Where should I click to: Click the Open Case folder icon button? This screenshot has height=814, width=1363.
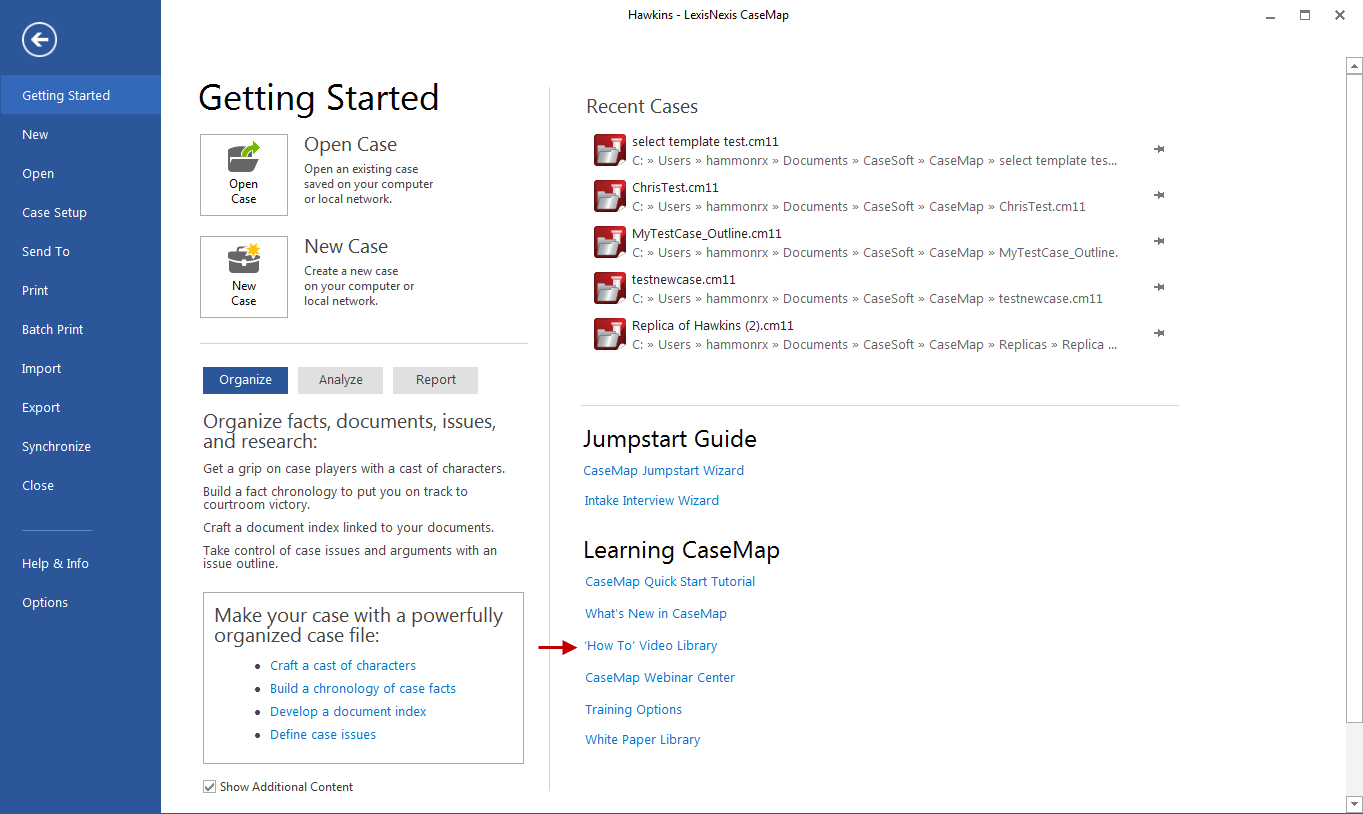244,175
